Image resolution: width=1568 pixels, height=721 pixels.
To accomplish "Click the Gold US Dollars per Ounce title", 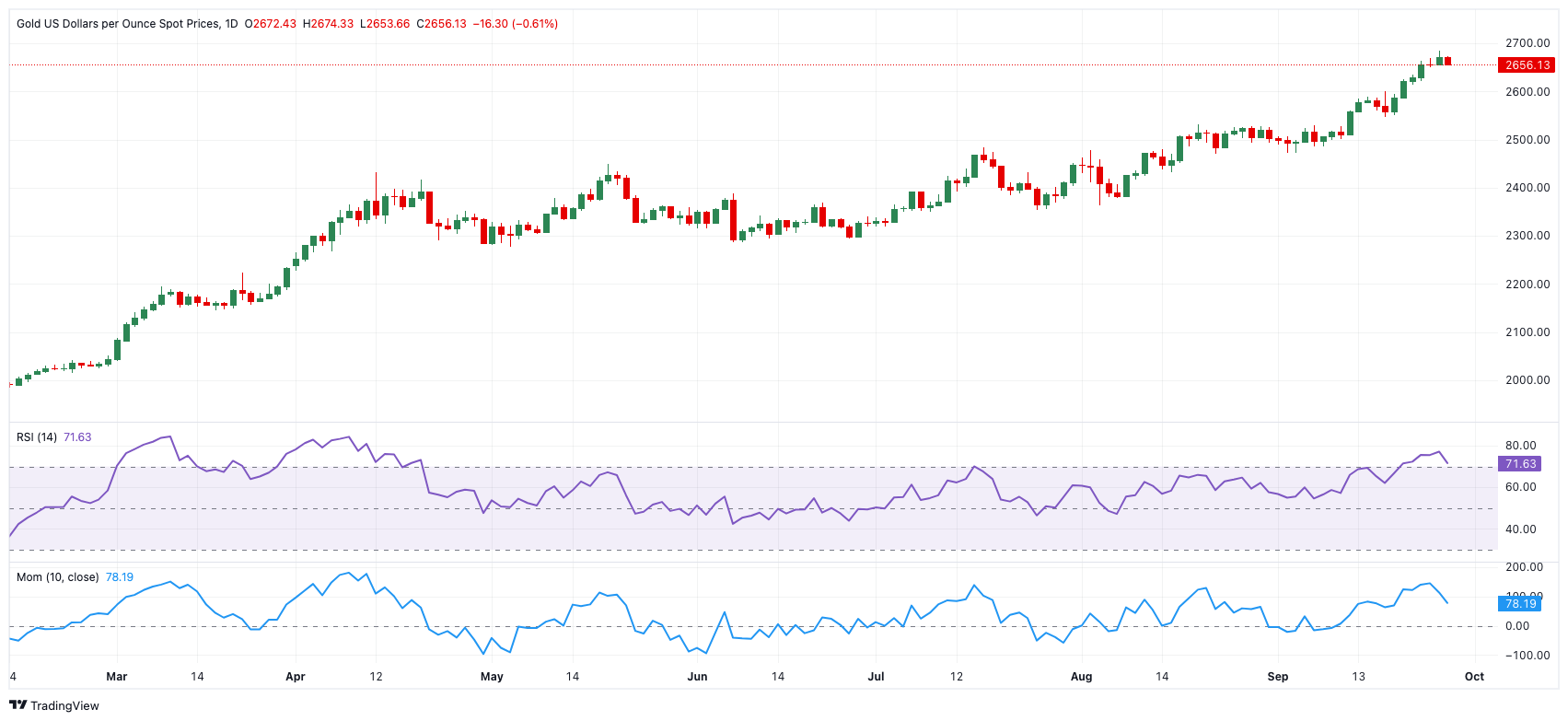I will [118, 24].
